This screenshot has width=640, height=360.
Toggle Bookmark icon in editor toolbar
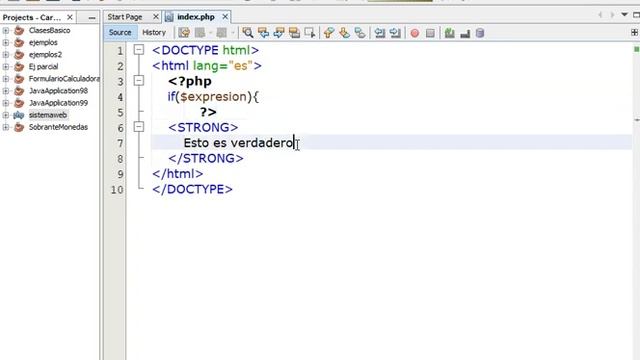point(360,33)
